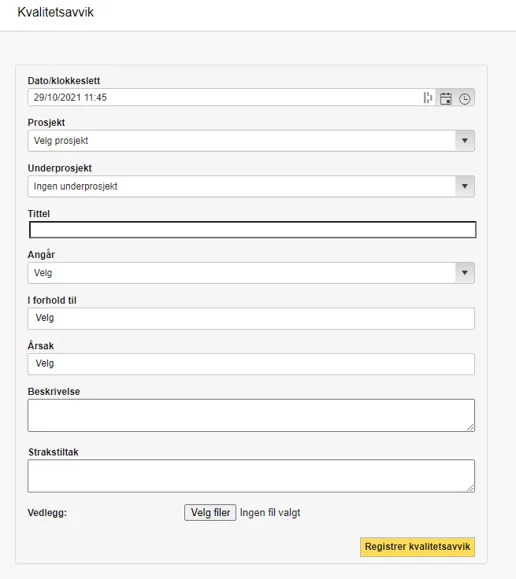This screenshot has width=516, height=579.
Task: Click the Kvalitetsavvik page heading
Action: pos(55,12)
